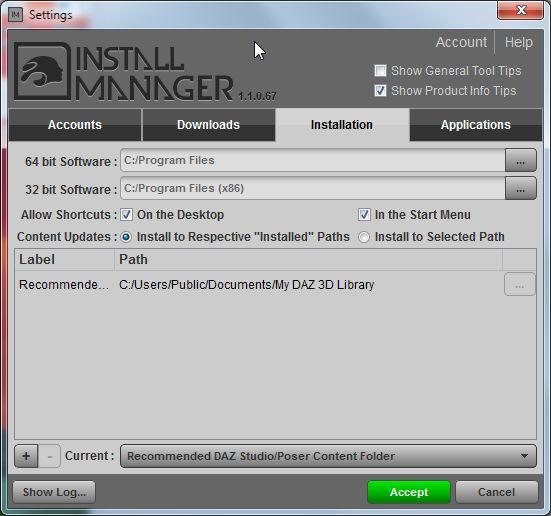Accept the settings changes

(409, 492)
